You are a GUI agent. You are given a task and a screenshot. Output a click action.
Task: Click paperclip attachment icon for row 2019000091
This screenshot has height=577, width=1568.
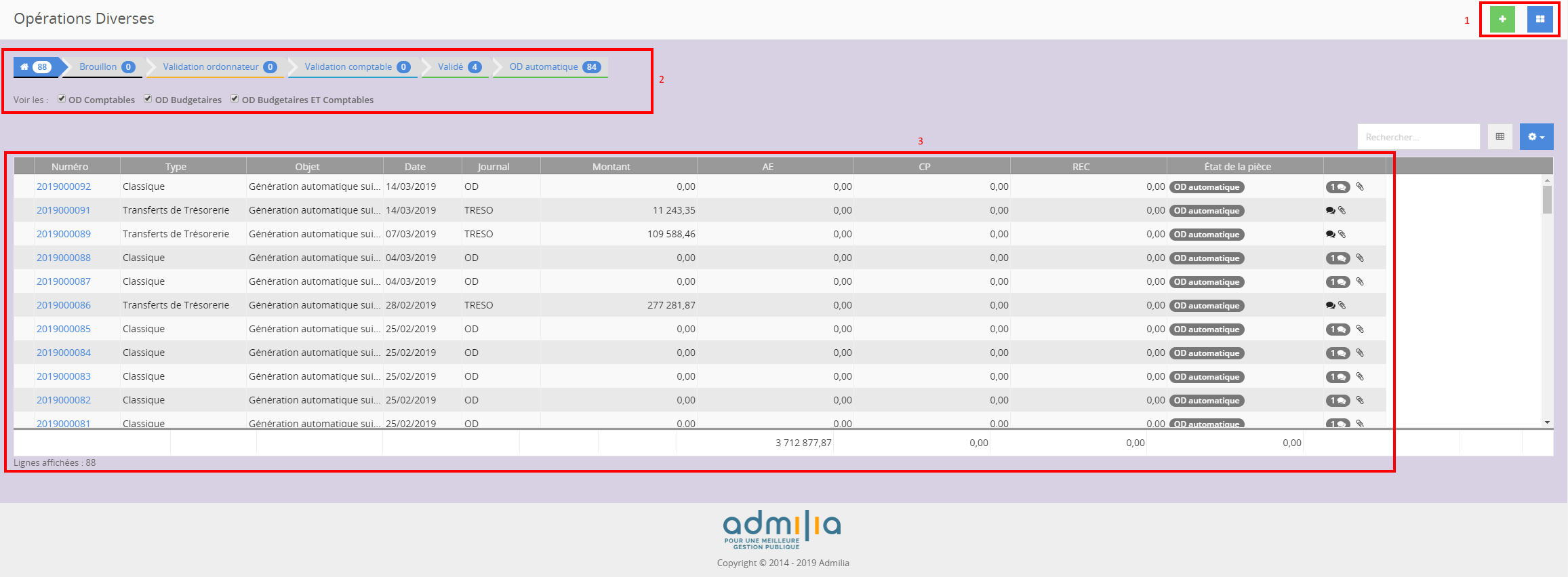pos(1342,210)
